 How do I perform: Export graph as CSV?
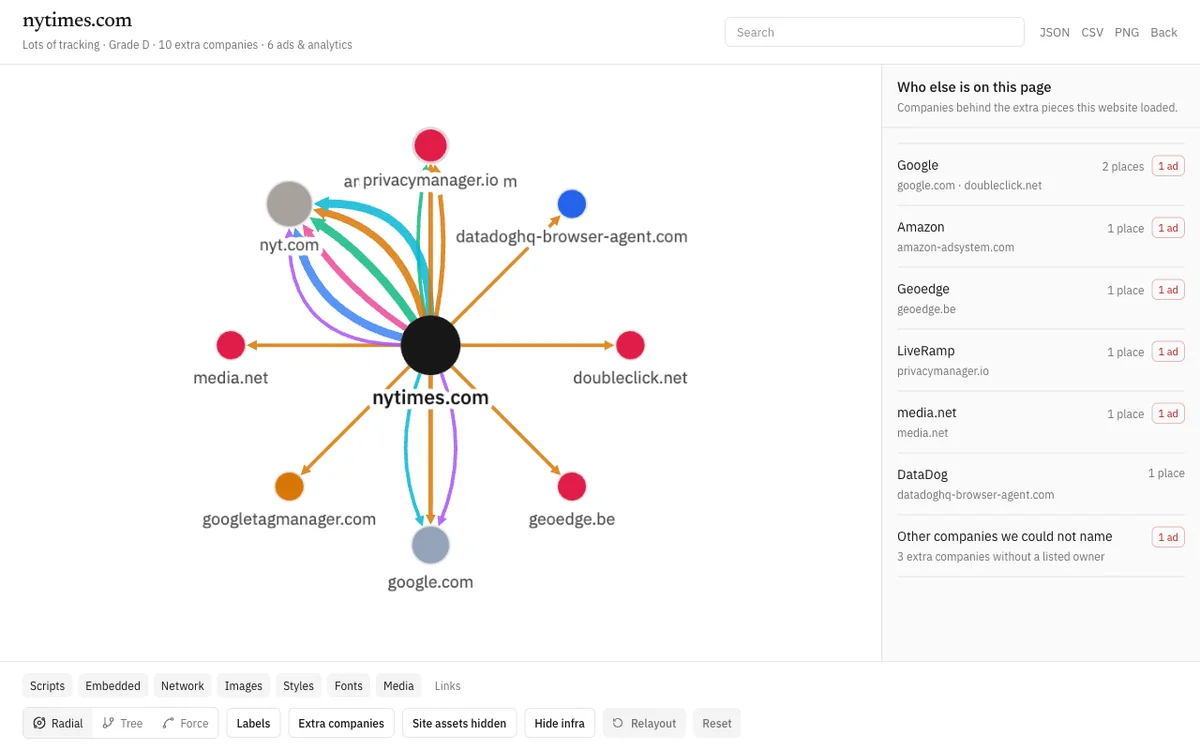point(1092,32)
